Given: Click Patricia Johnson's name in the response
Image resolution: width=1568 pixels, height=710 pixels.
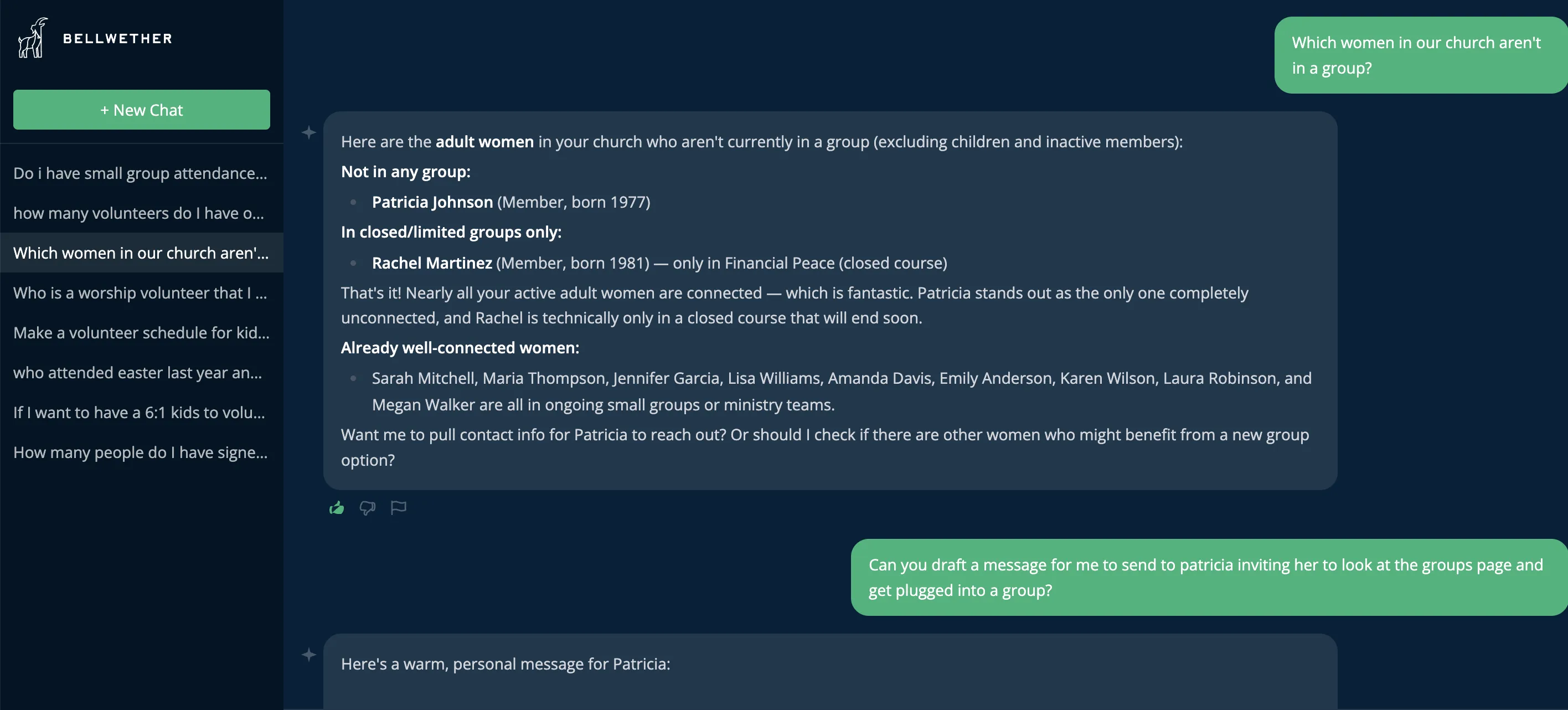Looking at the screenshot, I should click(x=432, y=202).
